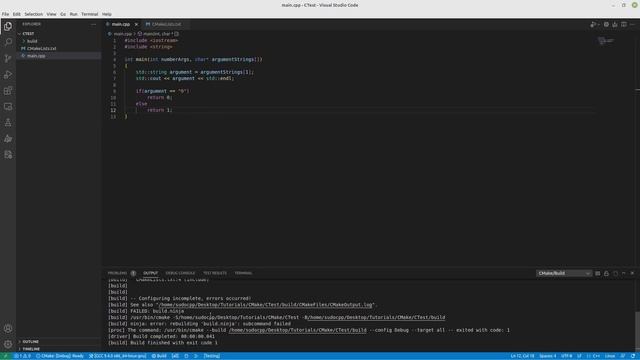The image size is (640, 360).
Task: Click the remote window indicator in status bar
Action: [5, 356]
